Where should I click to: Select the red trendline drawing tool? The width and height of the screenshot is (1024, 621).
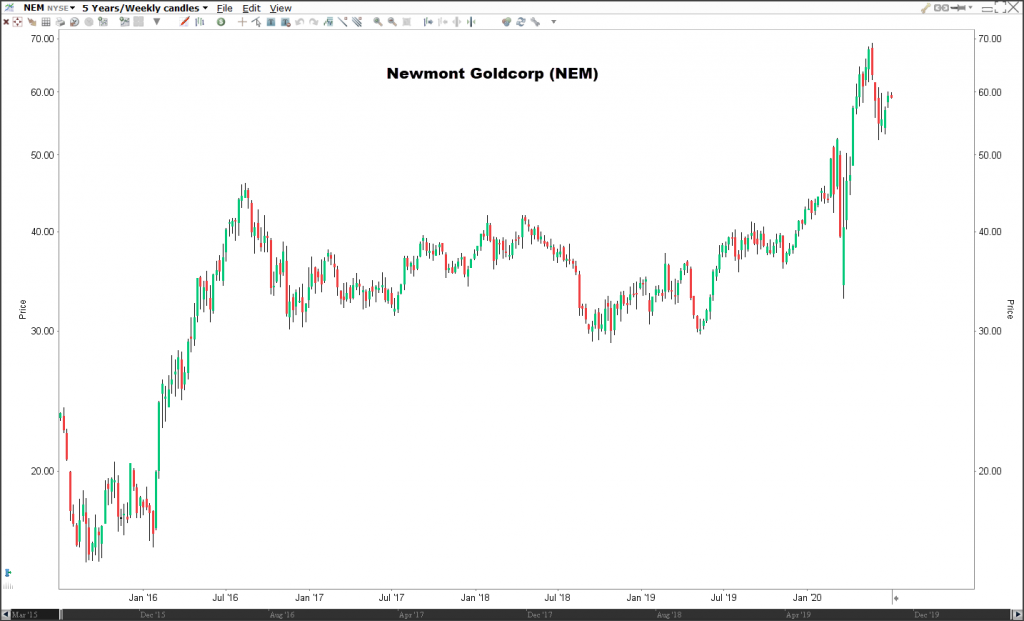184,22
